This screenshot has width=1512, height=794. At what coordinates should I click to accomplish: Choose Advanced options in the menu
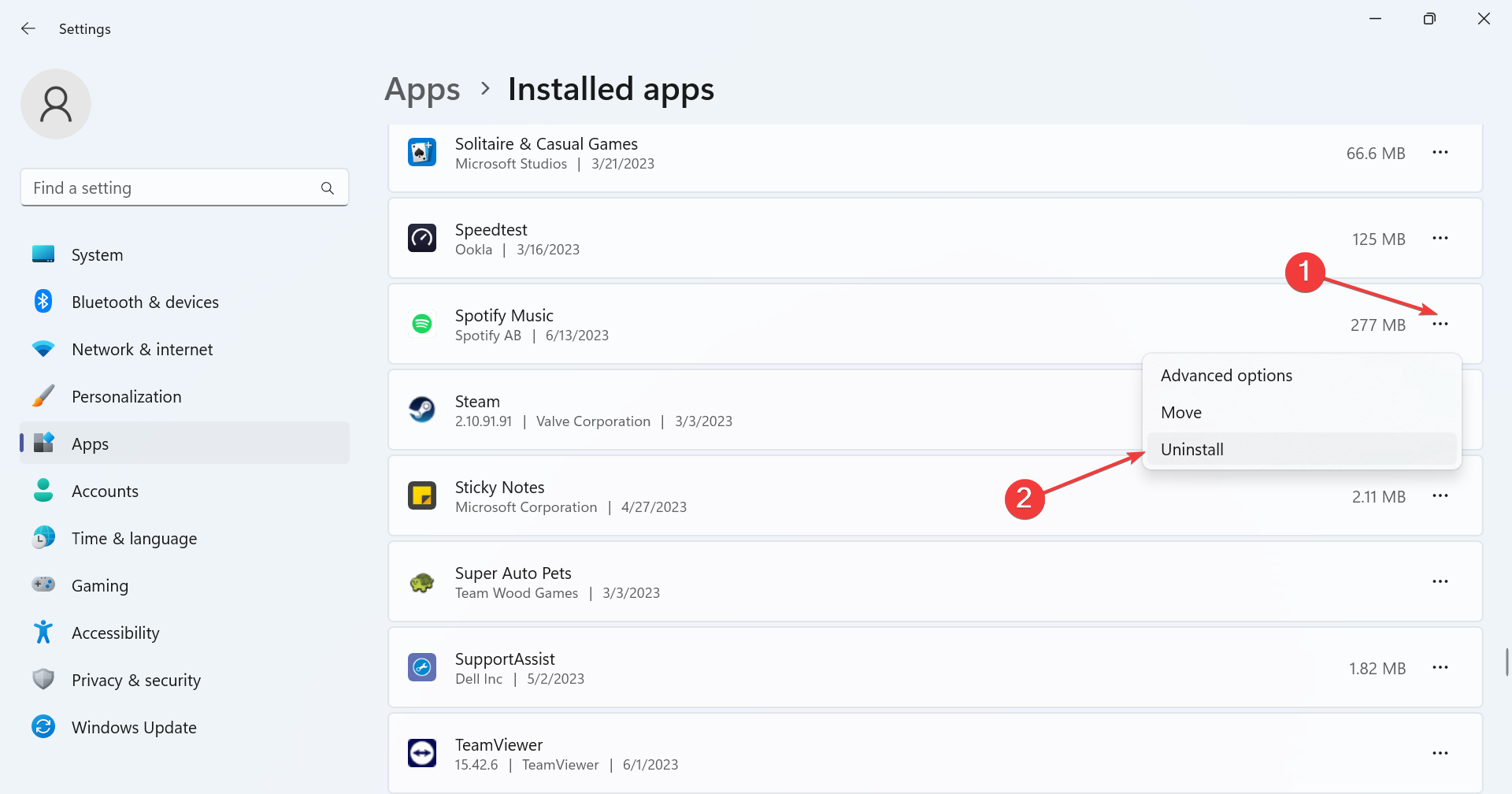[1226, 376]
